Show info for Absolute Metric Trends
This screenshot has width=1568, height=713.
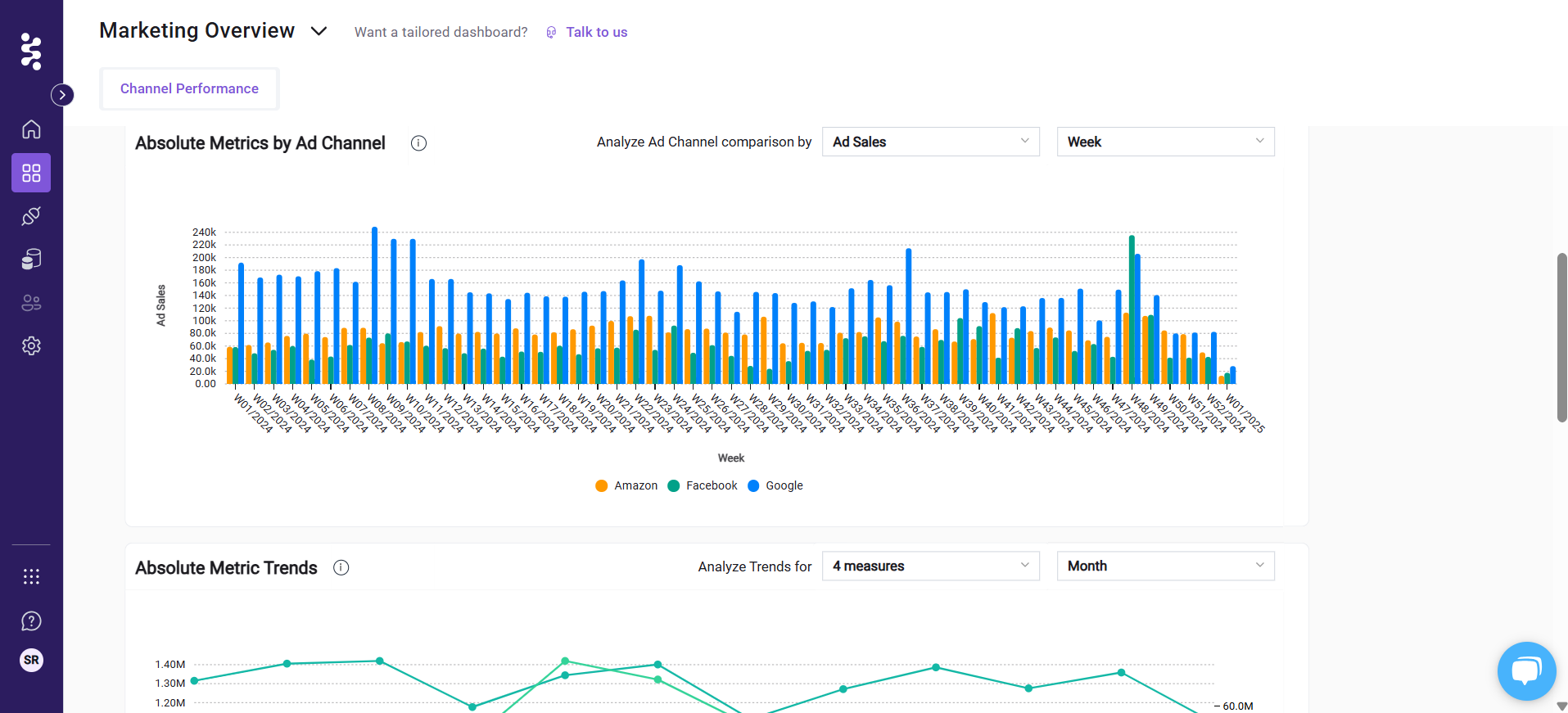341,568
